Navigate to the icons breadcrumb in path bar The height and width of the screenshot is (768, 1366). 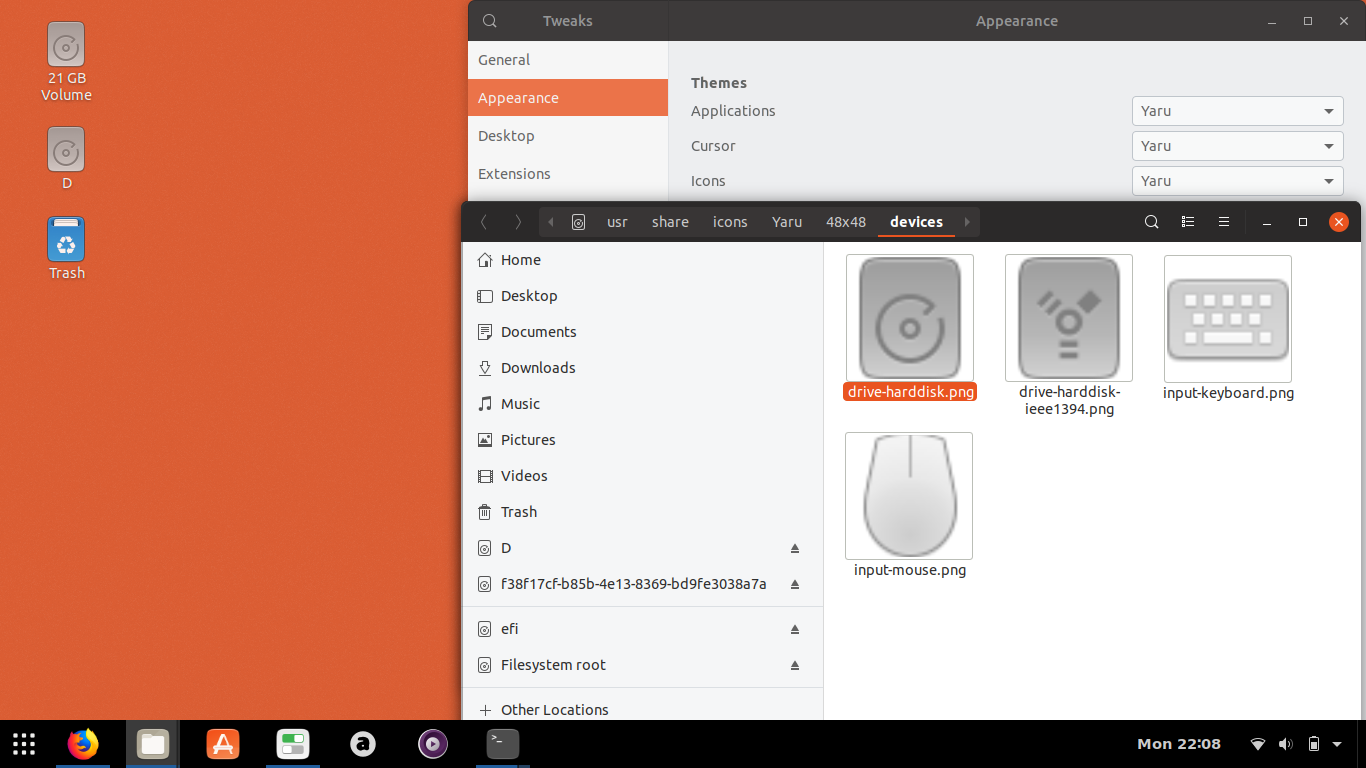730,222
